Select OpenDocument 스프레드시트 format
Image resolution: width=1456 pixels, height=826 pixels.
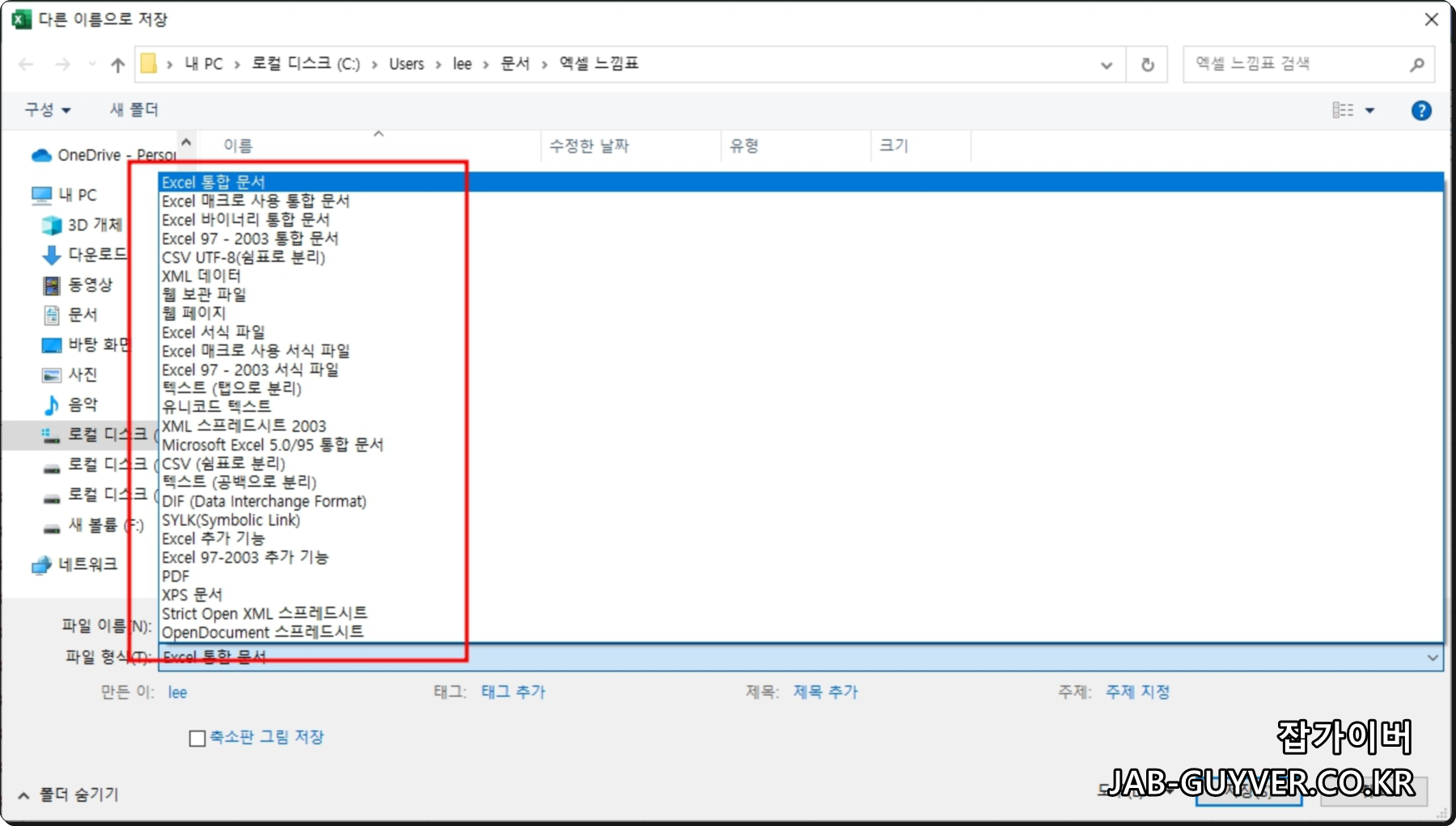[801, 632]
